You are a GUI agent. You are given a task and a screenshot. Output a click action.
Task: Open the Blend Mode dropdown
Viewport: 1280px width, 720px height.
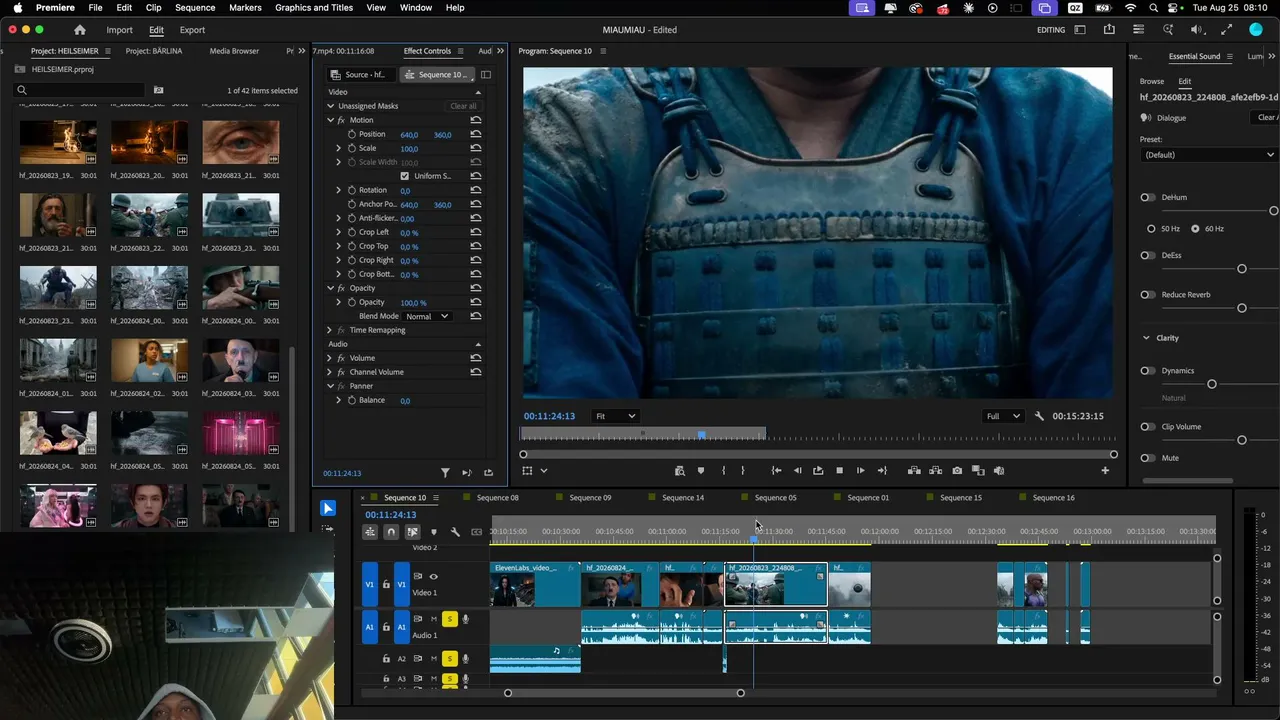pyautogui.click(x=428, y=316)
